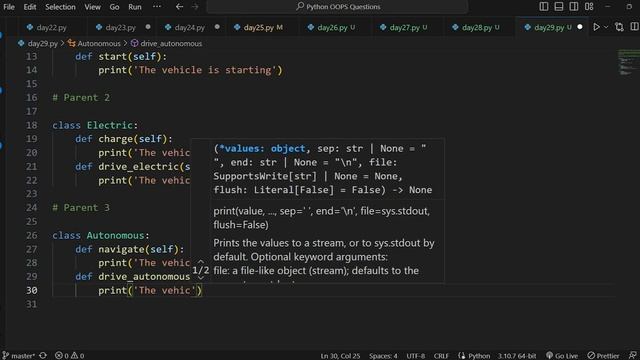The image size is (640, 360).
Task: Open the notifications bell icon
Action: click(633, 356)
